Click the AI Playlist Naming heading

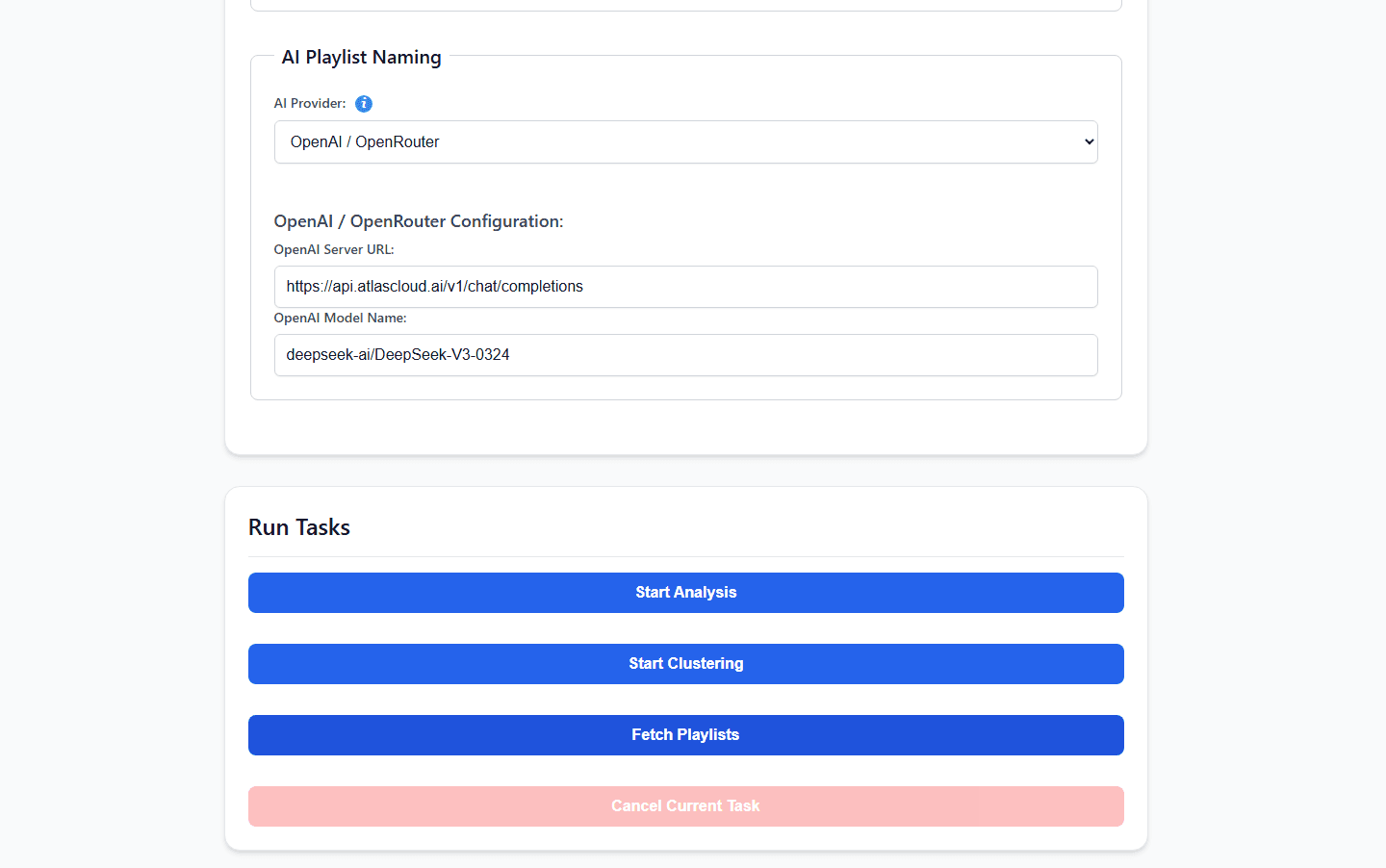(361, 57)
